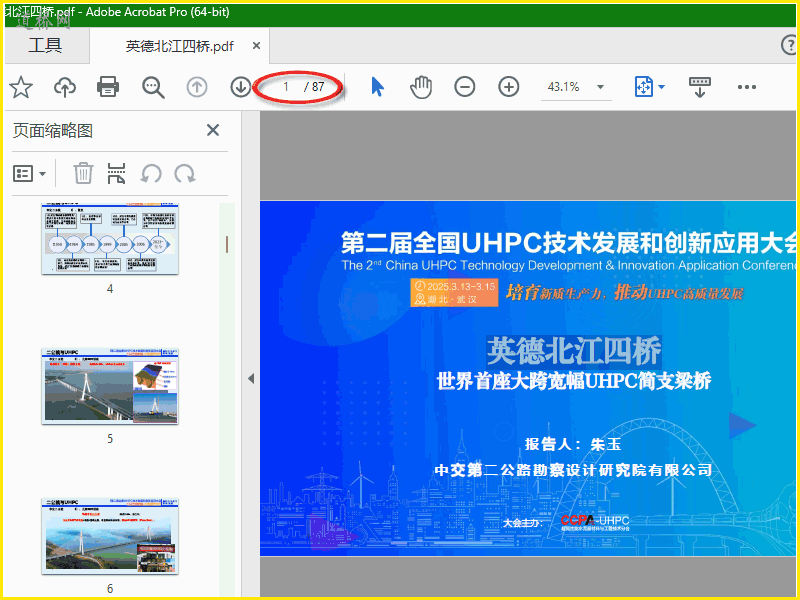Go to next page arrow

point(240,87)
